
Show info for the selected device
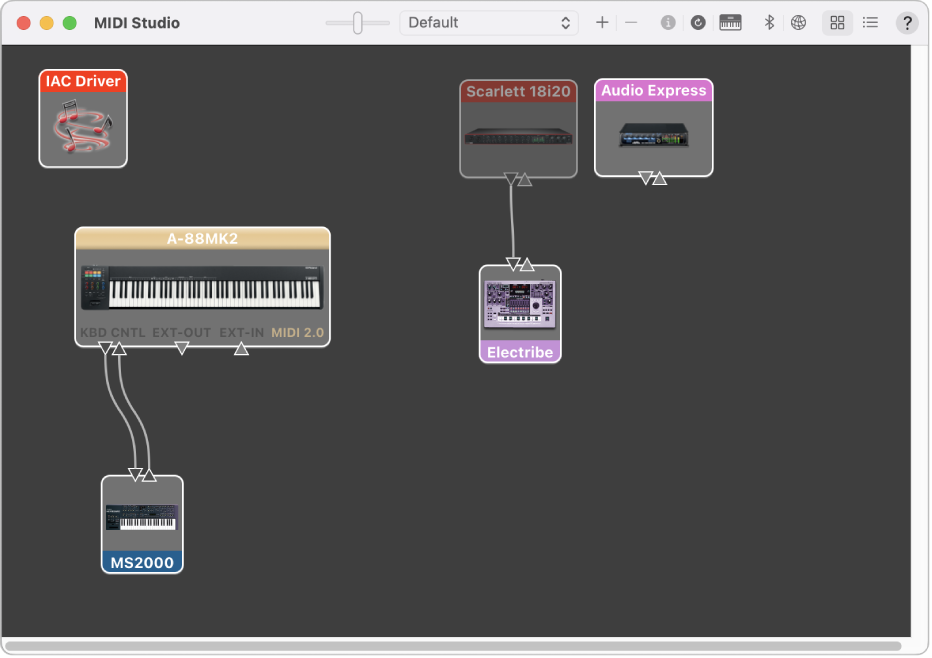(x=668, y=21)
